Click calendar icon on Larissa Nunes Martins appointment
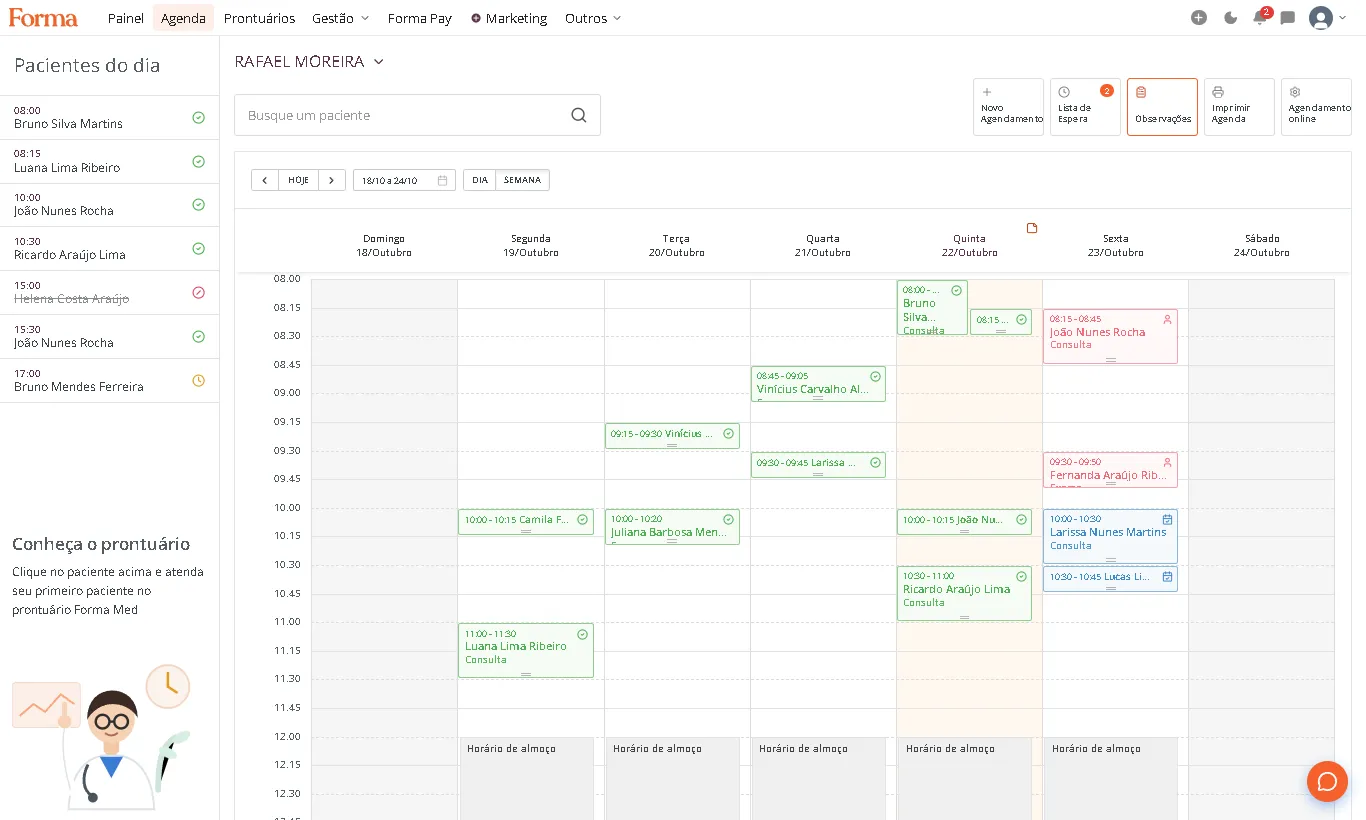 coord(1167,520)
